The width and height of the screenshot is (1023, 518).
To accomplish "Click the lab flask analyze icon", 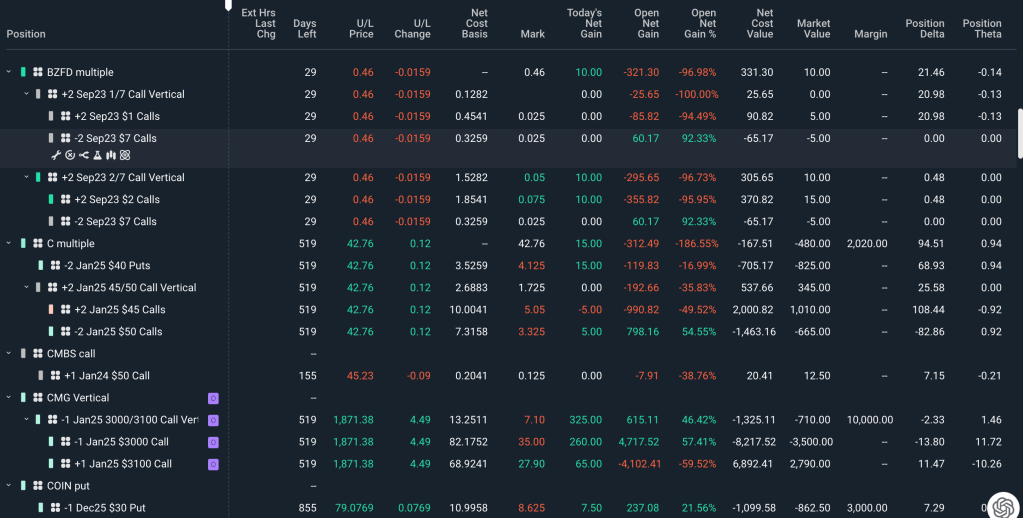I will point(97,155).
